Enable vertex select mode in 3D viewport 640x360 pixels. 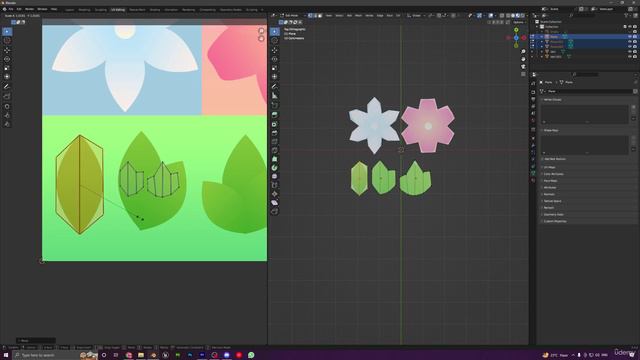pos(310,16)
